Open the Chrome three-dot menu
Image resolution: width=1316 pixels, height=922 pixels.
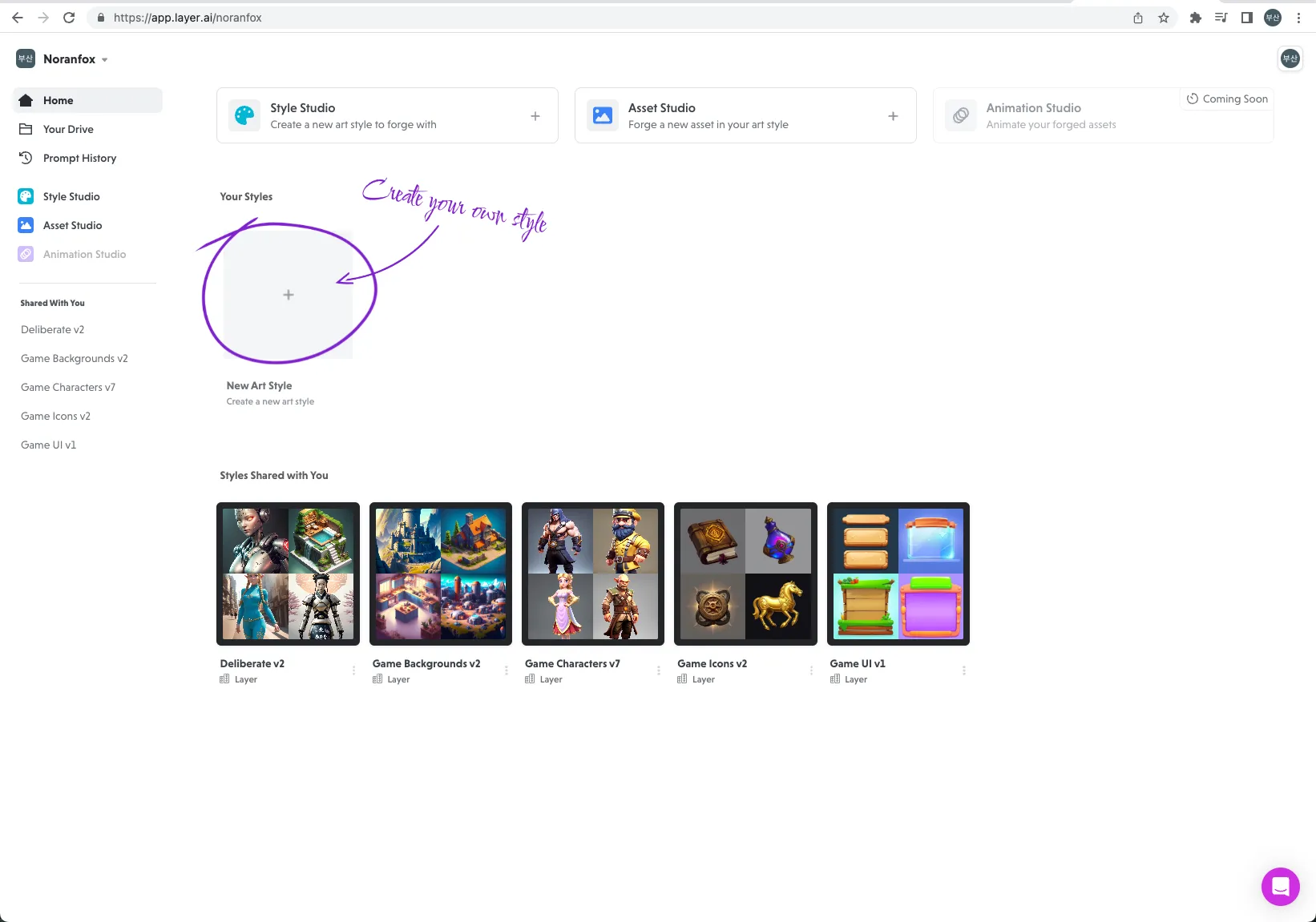tap(1298, 18)
